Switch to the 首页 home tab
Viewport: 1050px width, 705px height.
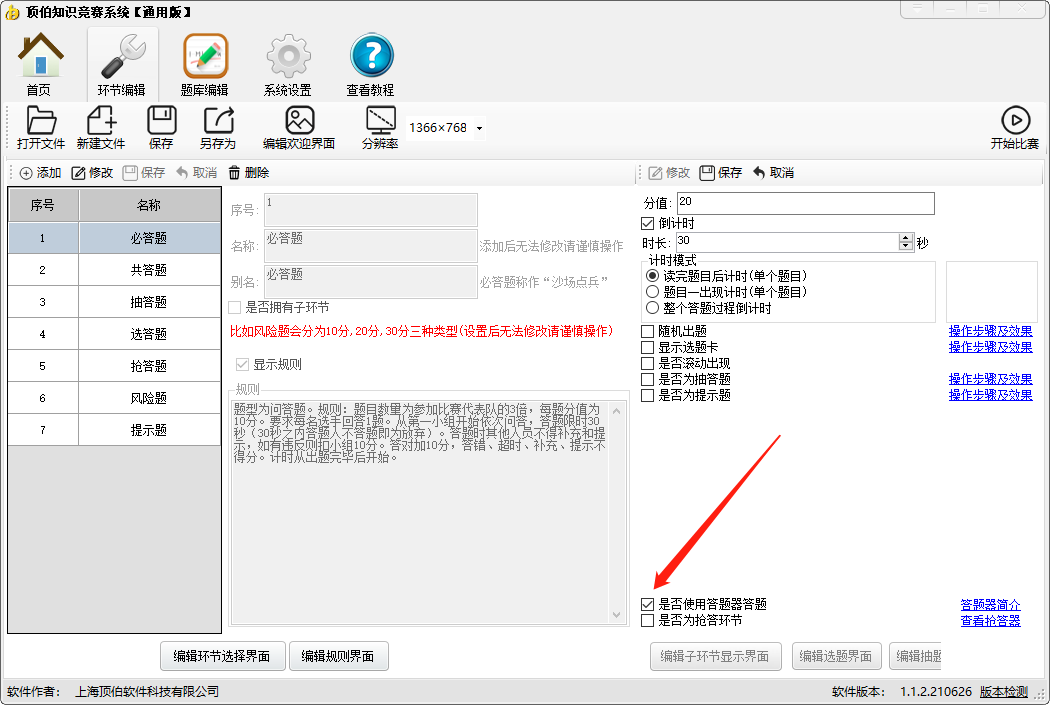click(39, 63)
